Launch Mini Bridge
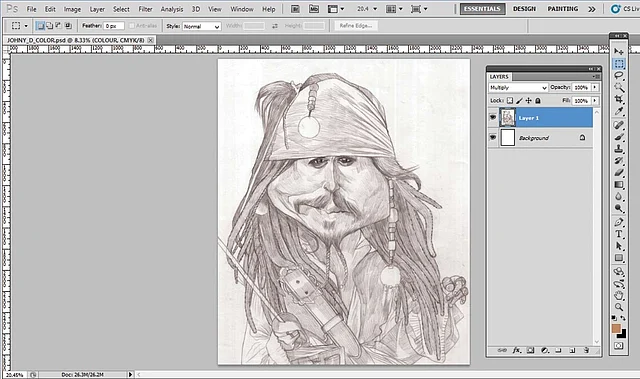The height and width of the screenshot is (379, 640). pyautogui.click(x=313, y=9)
